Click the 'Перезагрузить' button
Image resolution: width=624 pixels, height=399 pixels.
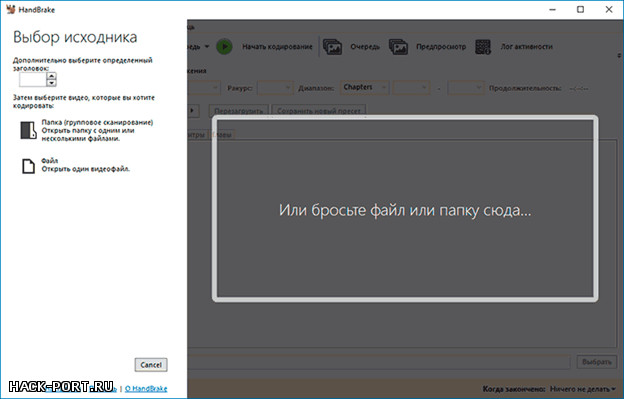click(x=238, y=111)
